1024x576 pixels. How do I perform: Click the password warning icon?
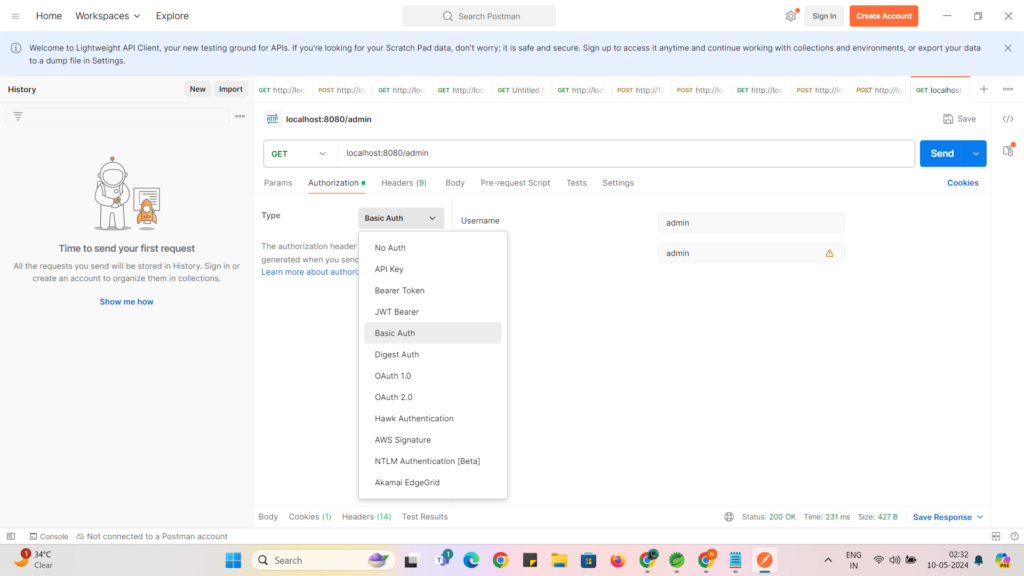click(829, 253)
